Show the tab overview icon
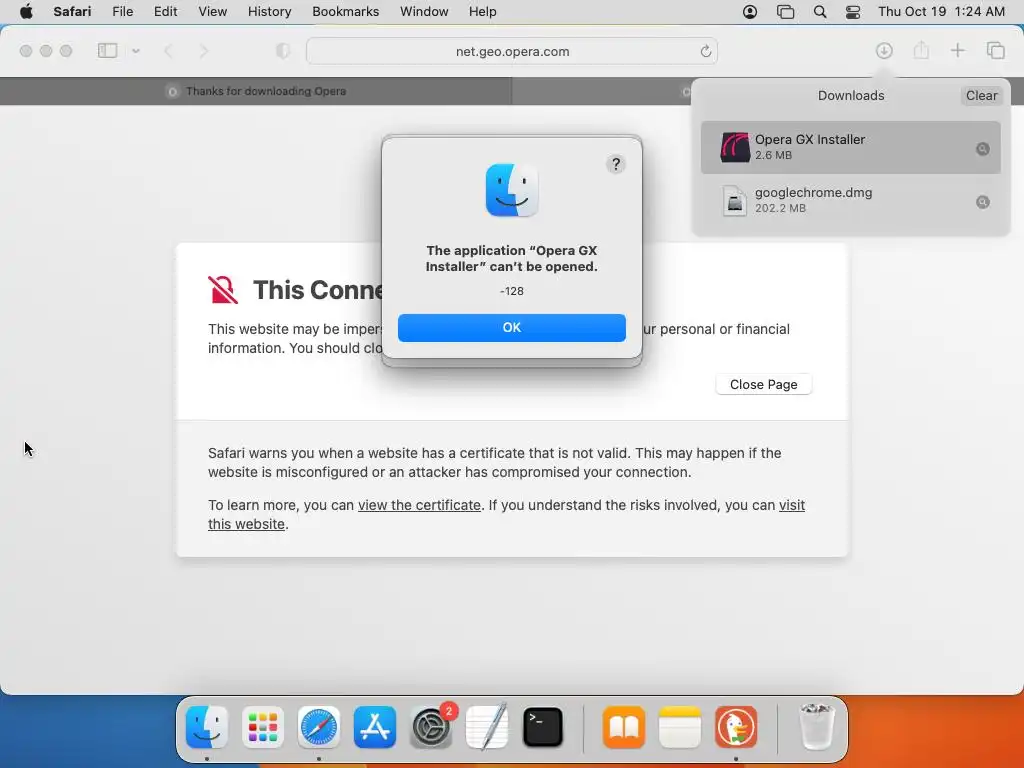Image resolution: width=1024 pixels, height=768 pixels. 995,50
